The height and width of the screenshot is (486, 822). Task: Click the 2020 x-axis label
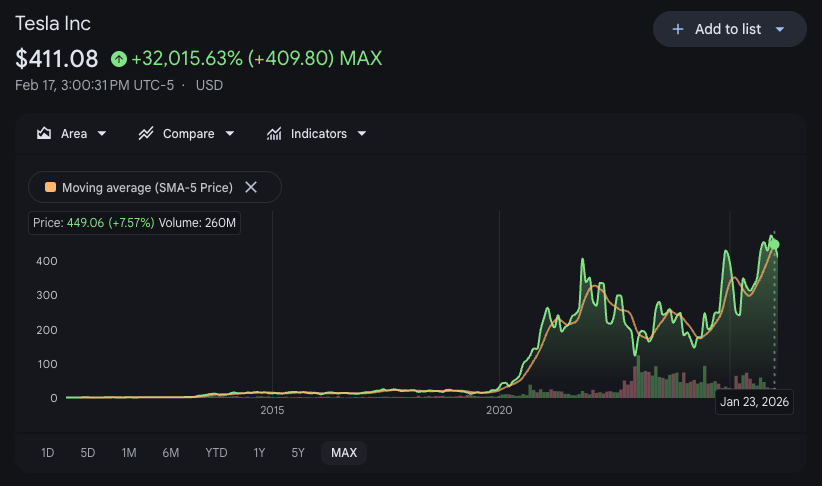pyautogui.click(x=499, y=410)
